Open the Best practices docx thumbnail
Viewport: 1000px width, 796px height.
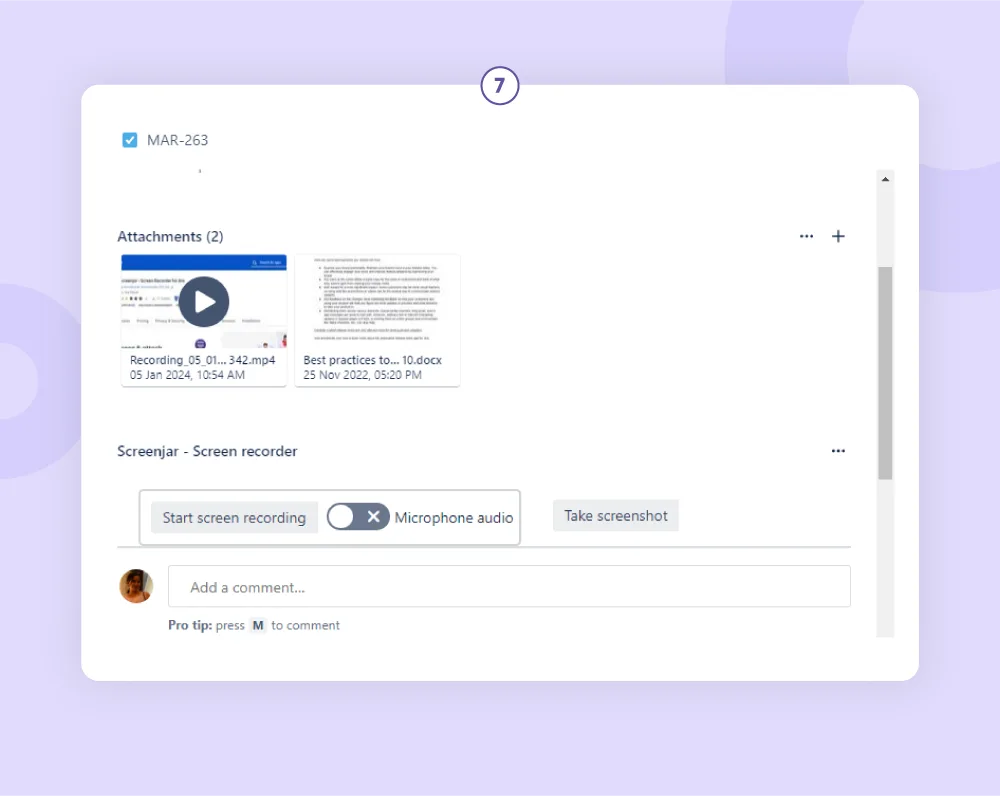(x=377, y=300)
